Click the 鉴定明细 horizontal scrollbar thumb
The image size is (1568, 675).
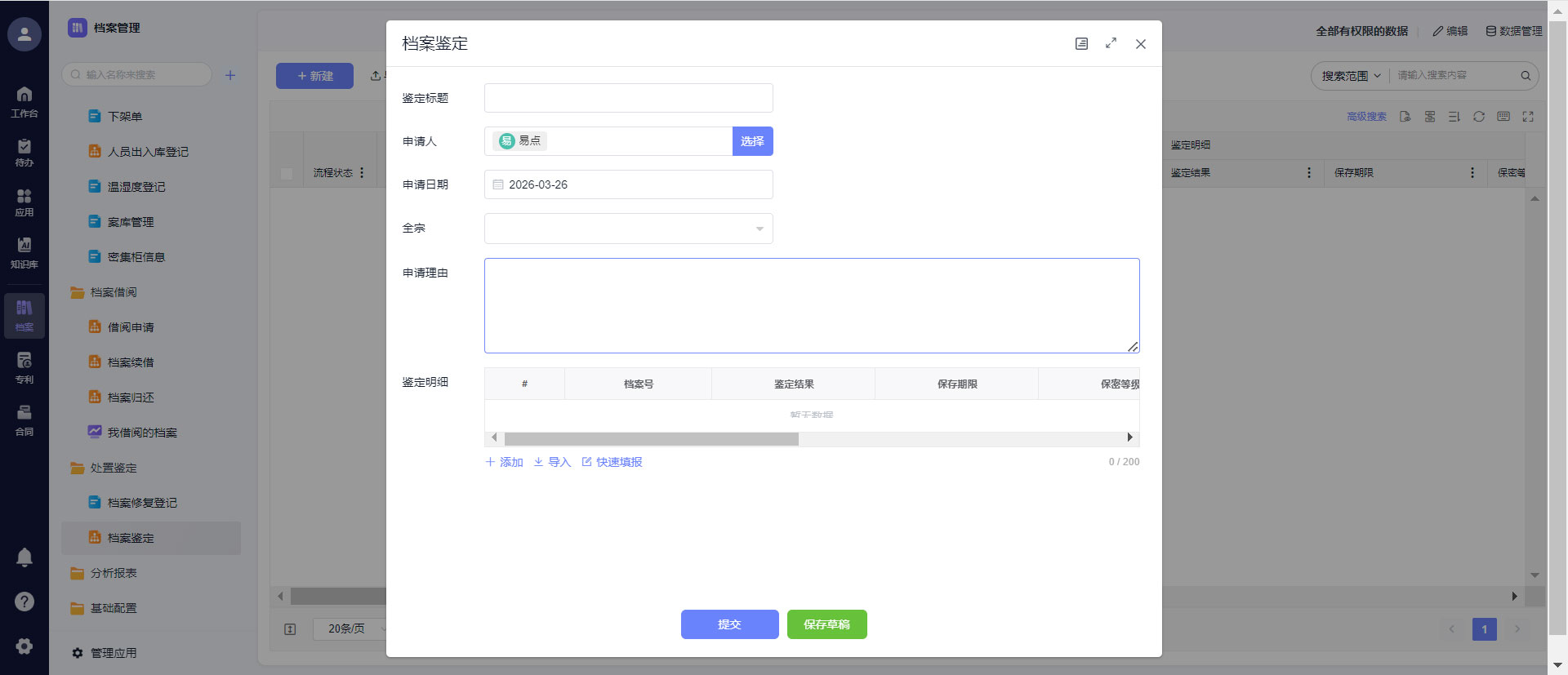pyautogui.click(x=651, y=438)
